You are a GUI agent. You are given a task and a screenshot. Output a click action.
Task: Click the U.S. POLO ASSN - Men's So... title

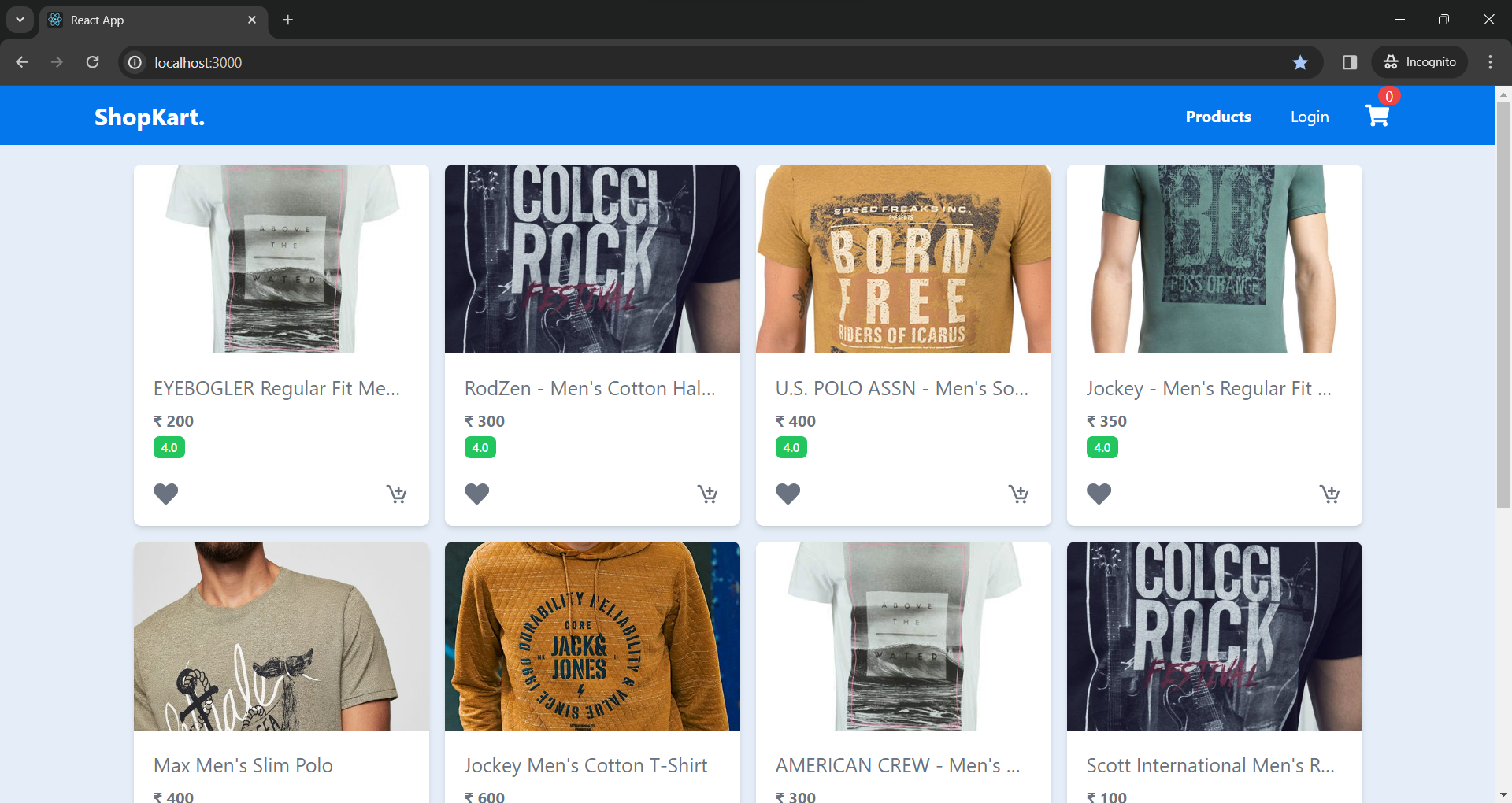[x=902, y=388]
